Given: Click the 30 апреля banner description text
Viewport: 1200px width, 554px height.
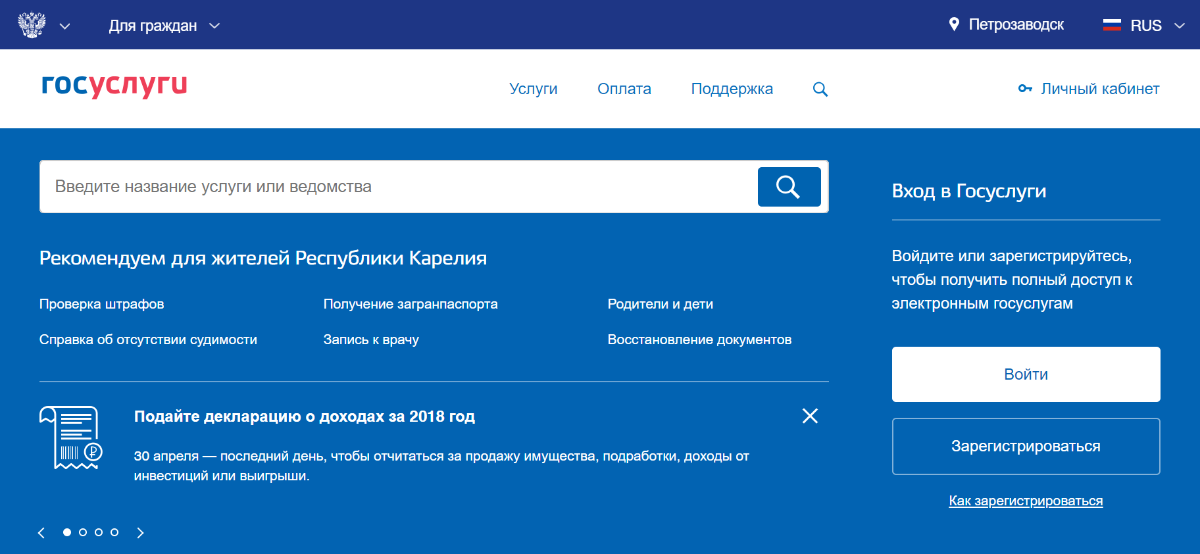Looking at the screenshot, I should click(x=441, y=466).
